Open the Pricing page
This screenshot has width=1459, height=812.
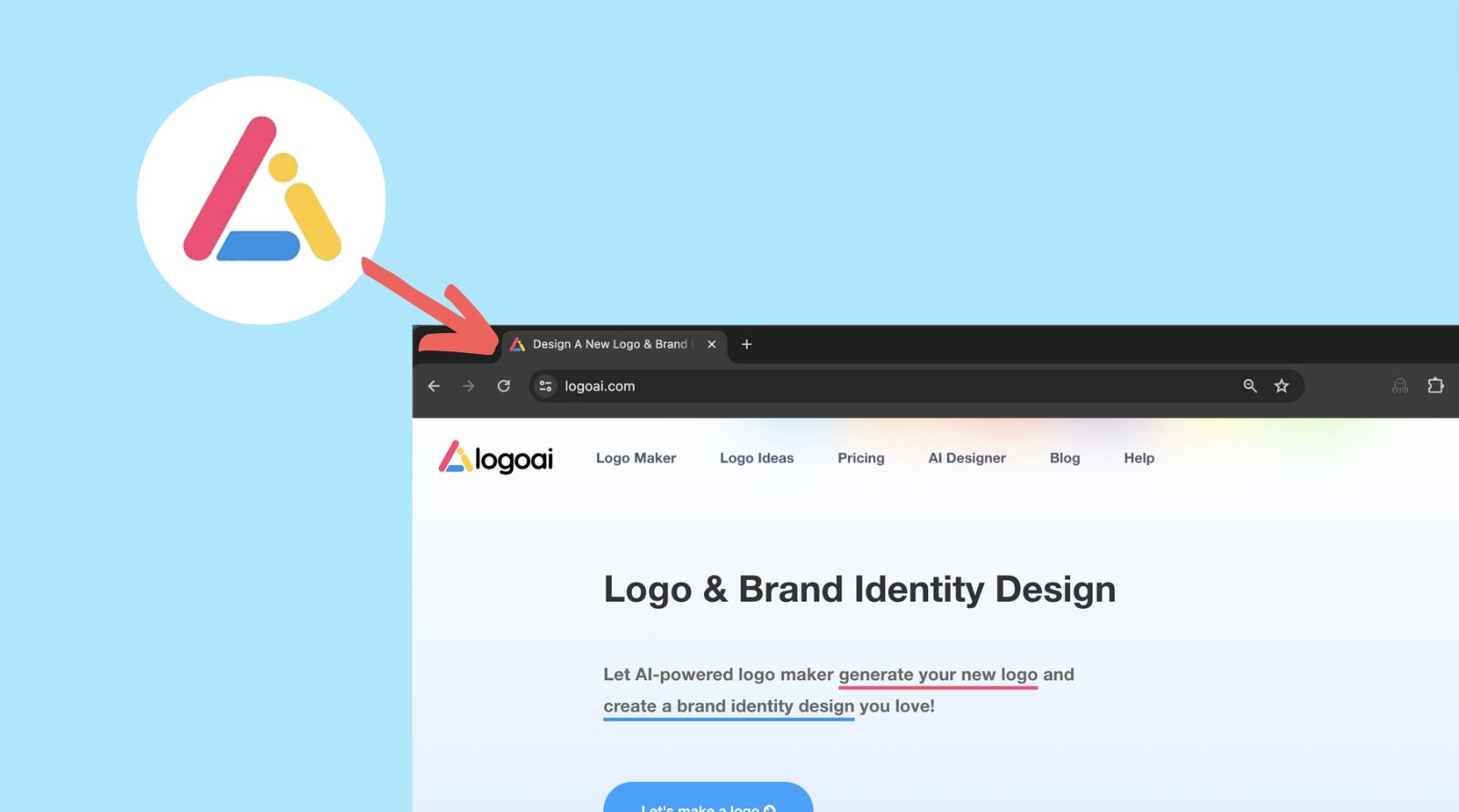click(x=861, y=458)
